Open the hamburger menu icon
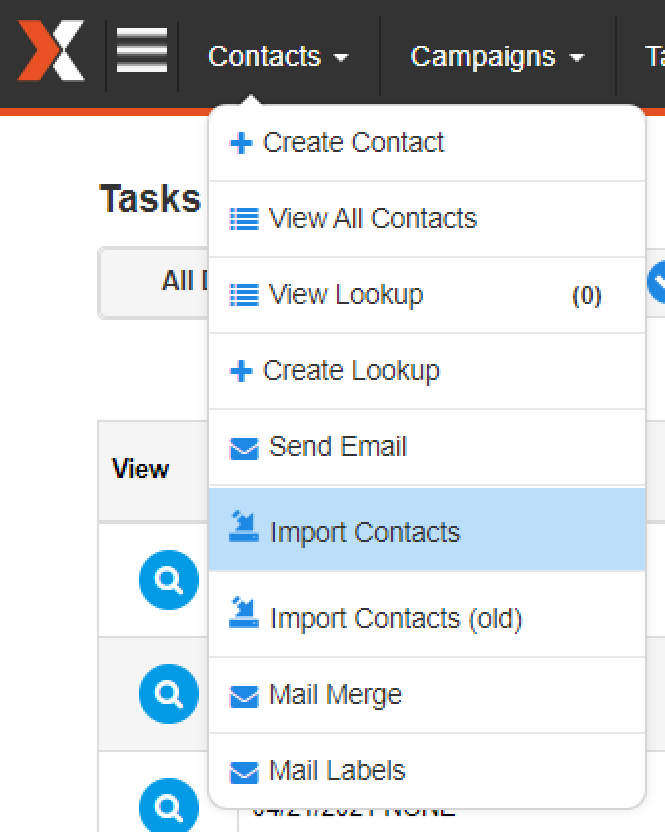 [x=142, y=51]
